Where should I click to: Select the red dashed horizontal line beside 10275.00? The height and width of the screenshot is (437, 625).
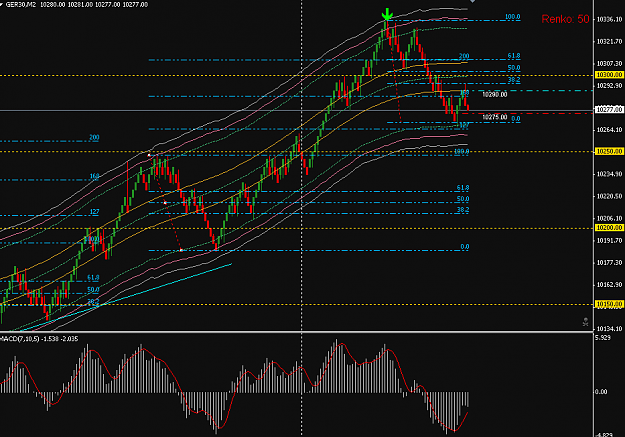coord(527,114)
